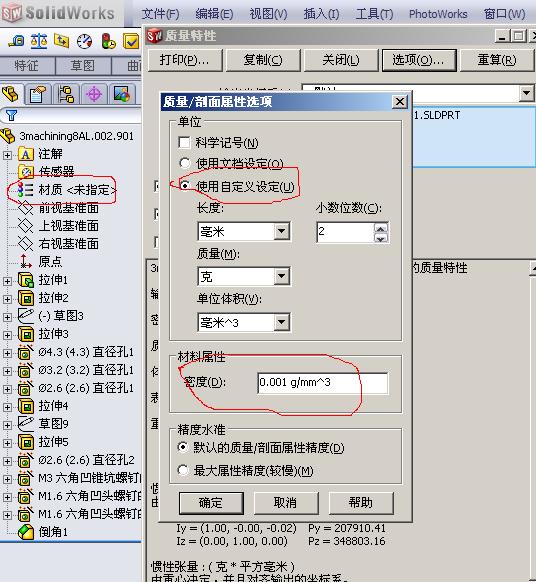Click the 取消 button

286,503
